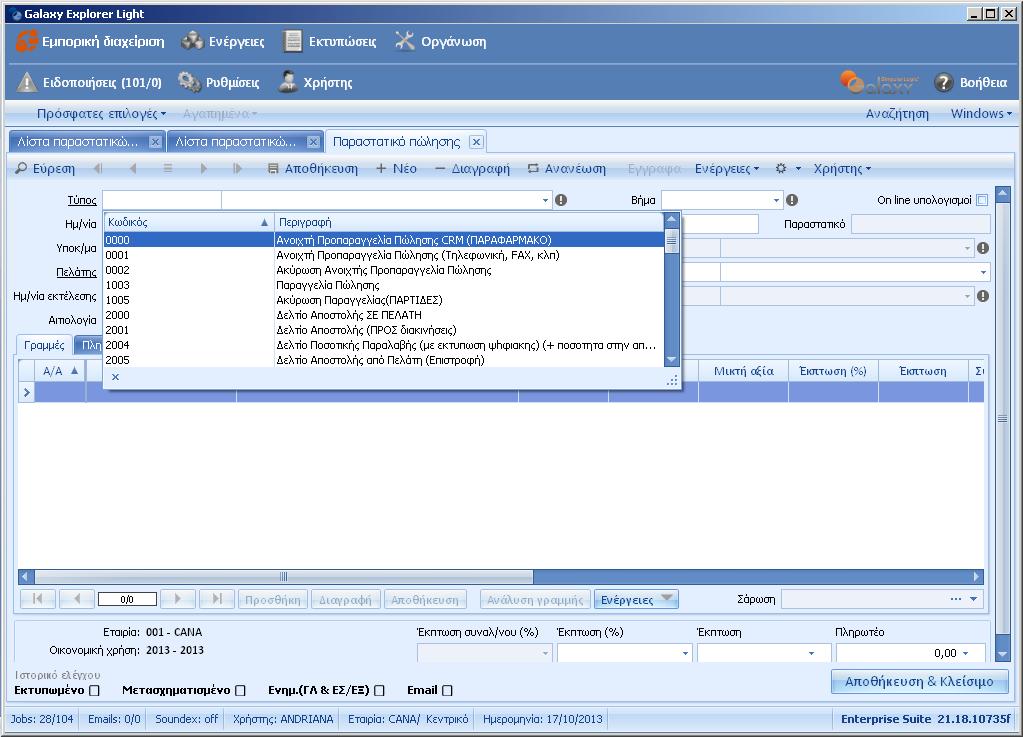This screenshot has width=1023, height=737.
Task: Open the Χρήστης person icon in header
Action: [288, 82]
